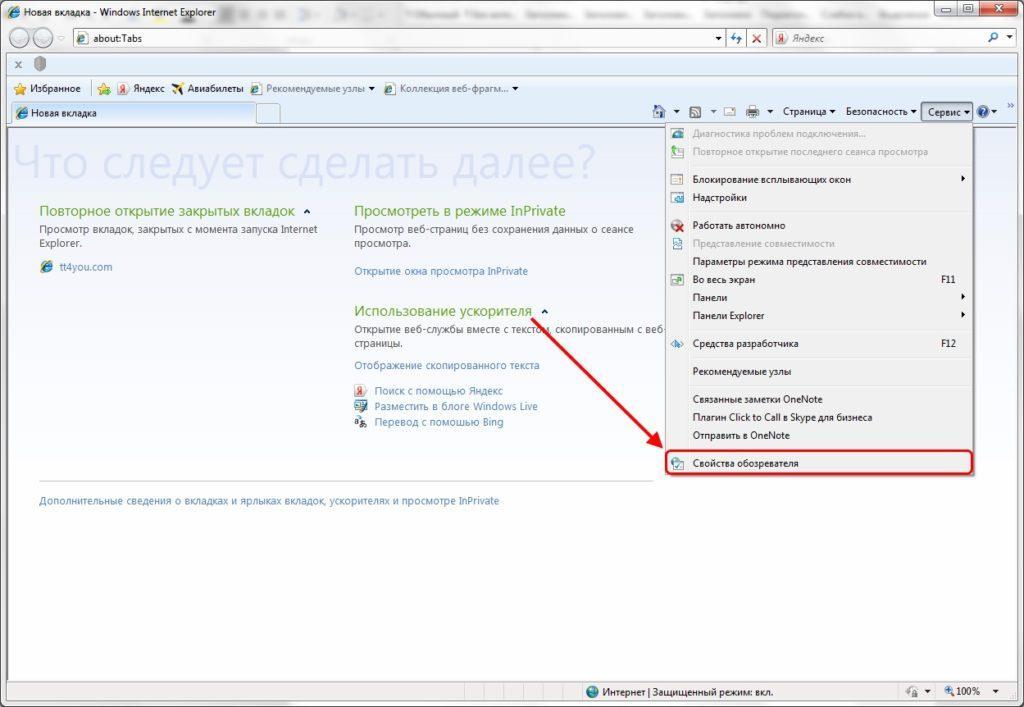
Task: Select Свойства обозревателя menu item
Action: [819, 463]
